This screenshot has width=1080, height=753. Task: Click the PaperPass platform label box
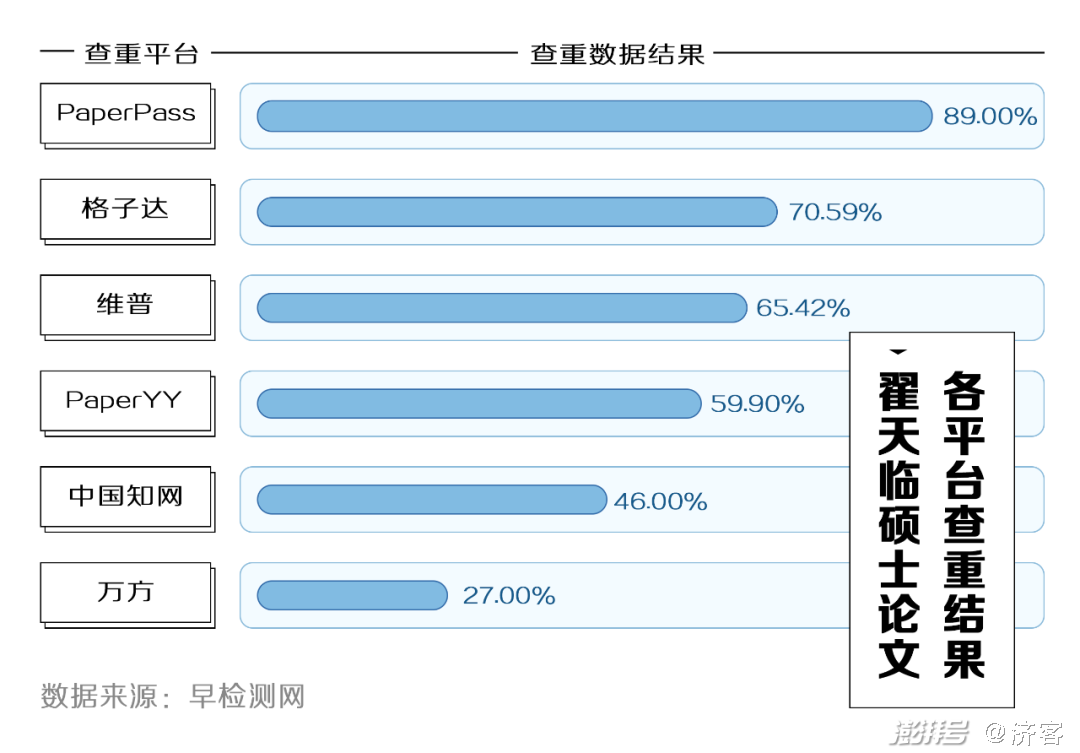[127, 114]
